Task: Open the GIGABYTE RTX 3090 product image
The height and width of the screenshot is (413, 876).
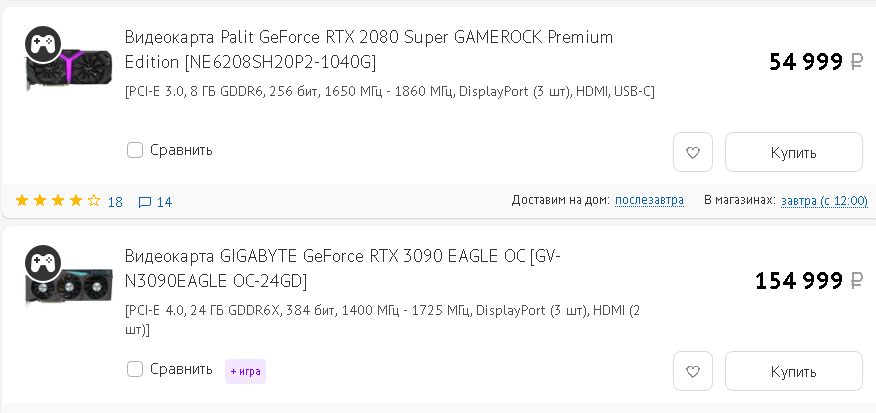Action: pyautogui.click(x=62, y=286)
